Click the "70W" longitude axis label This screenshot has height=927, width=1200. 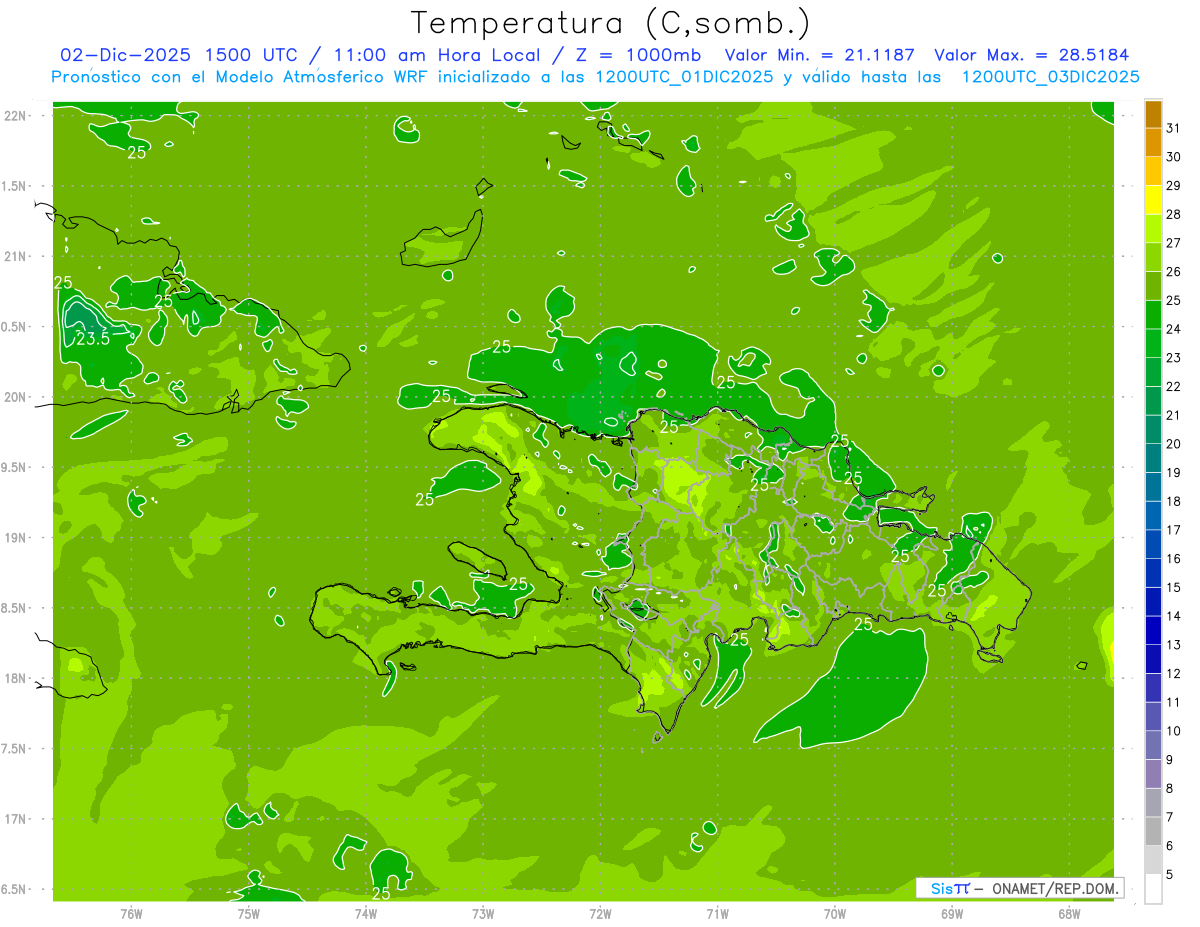[x=835, y=914]
